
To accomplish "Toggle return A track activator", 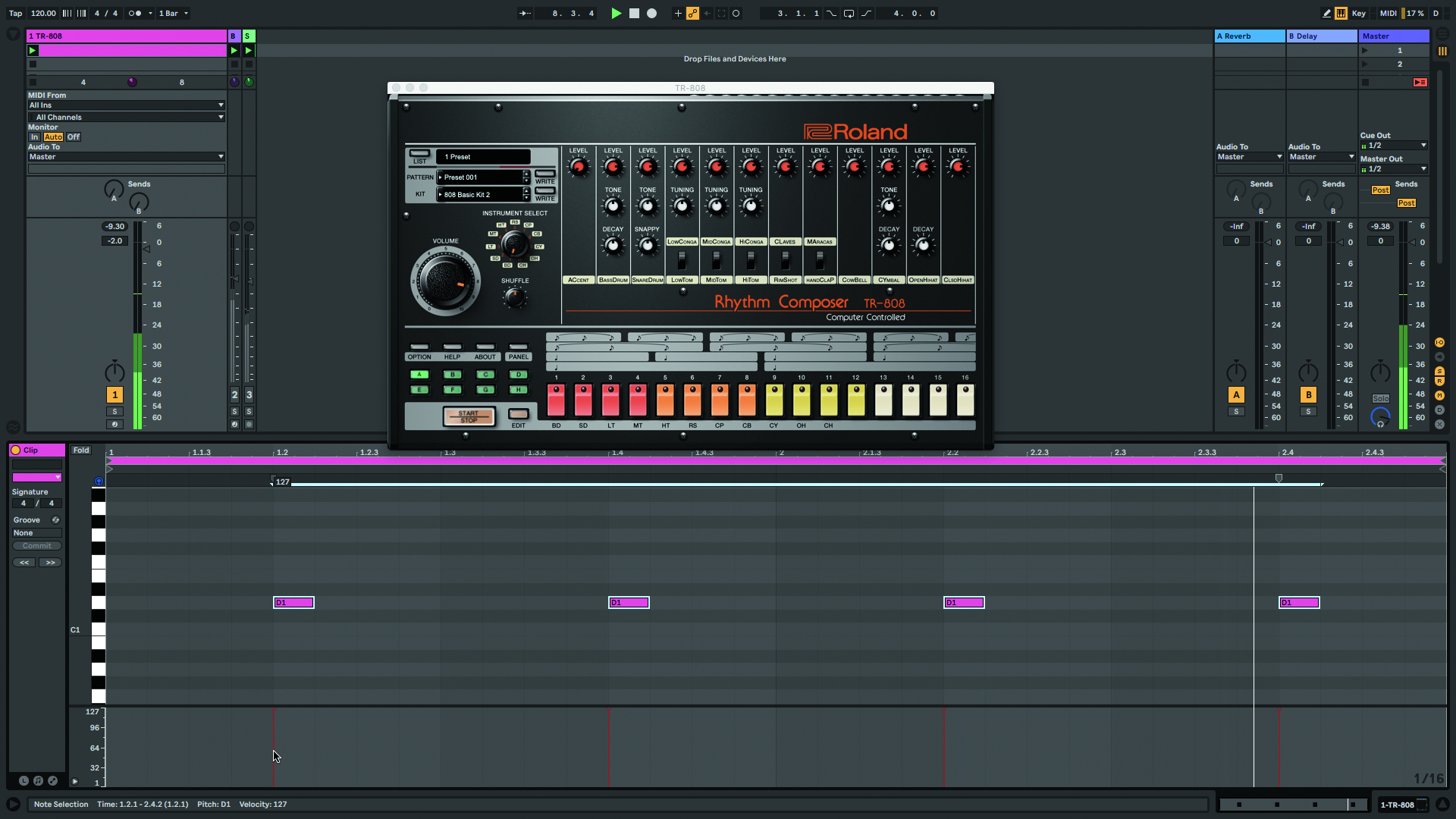I will [1236, 394].
